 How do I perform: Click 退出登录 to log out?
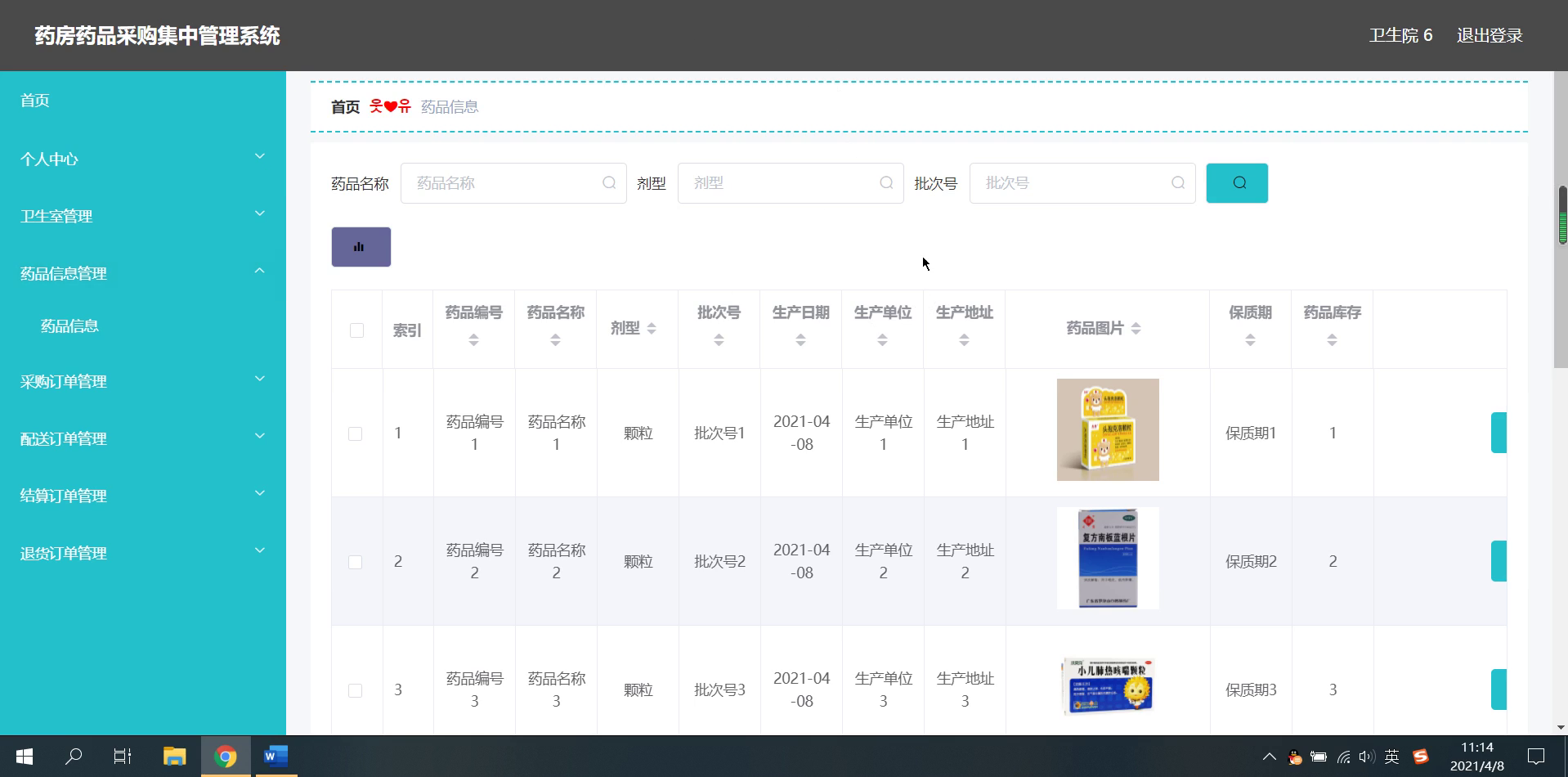point(1490,35)
